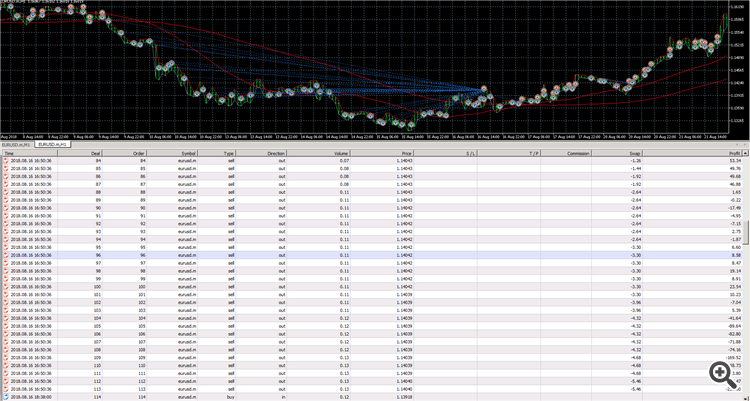Select profit value 23.94 in deal 100 row
Image resolution: width=750 pixels, height=401 pixels.
click(x=736, y=287)
